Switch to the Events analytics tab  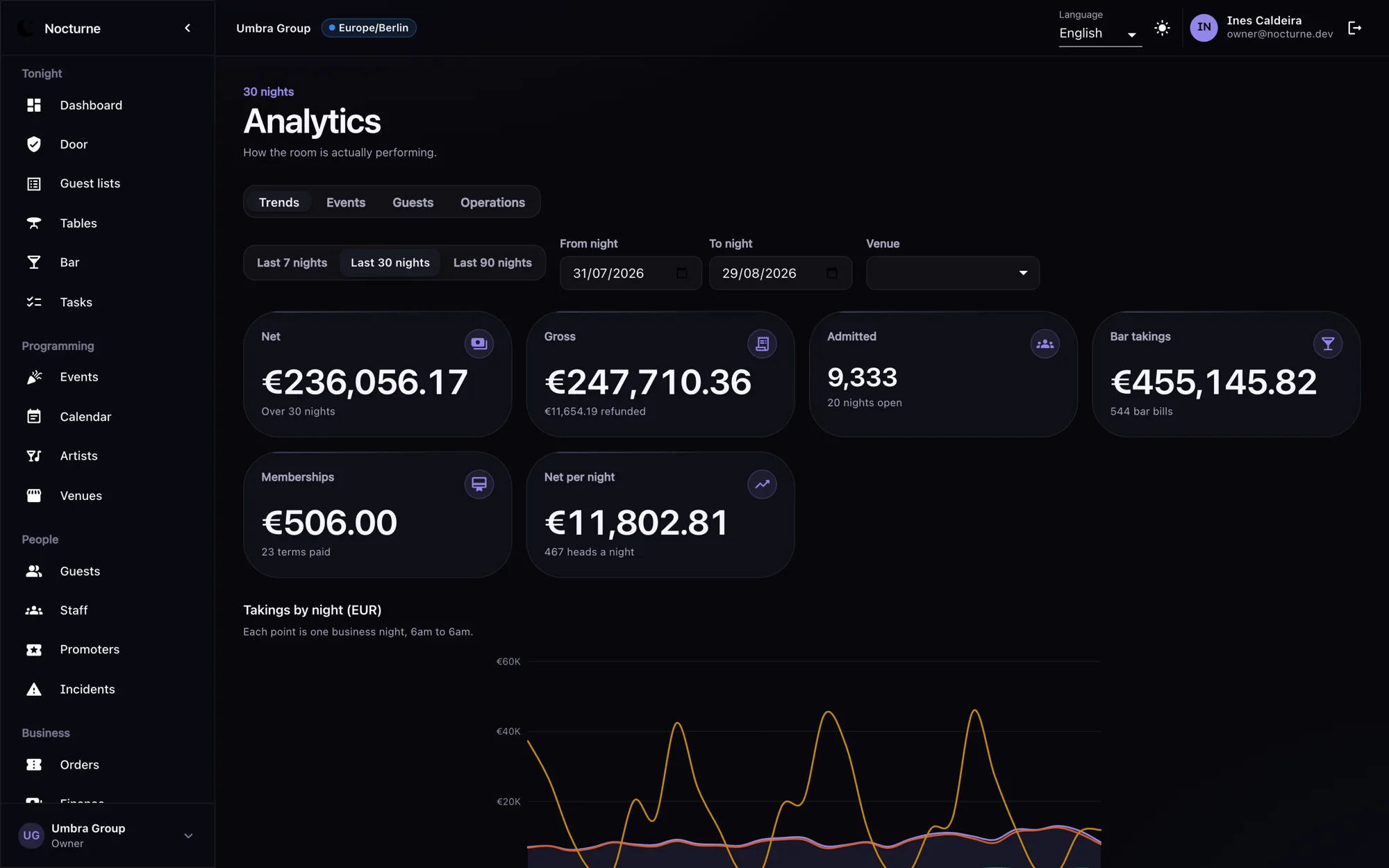coord(346,202)
